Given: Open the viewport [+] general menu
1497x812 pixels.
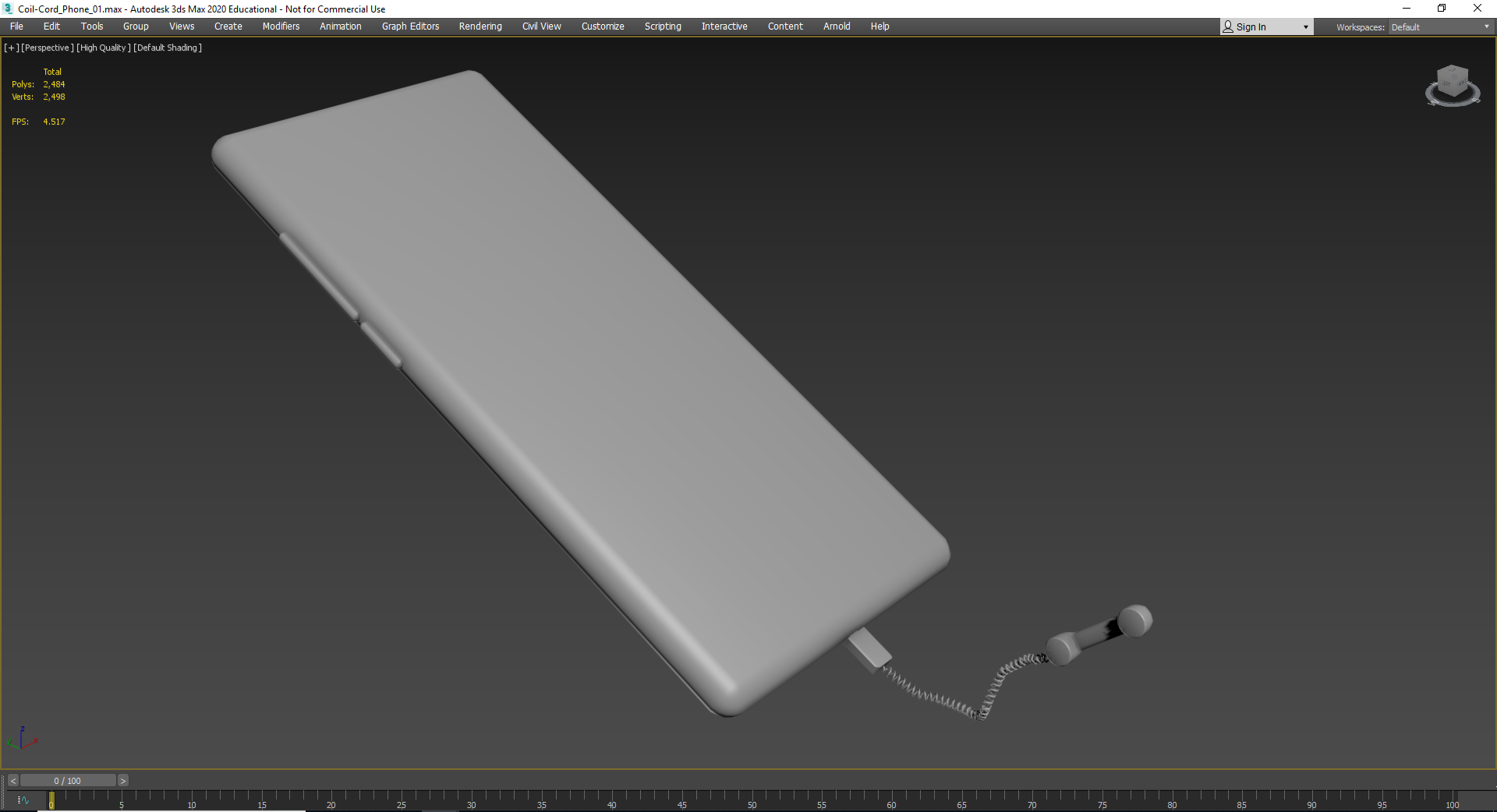Looking at the screenshot, I should point(11,48).
